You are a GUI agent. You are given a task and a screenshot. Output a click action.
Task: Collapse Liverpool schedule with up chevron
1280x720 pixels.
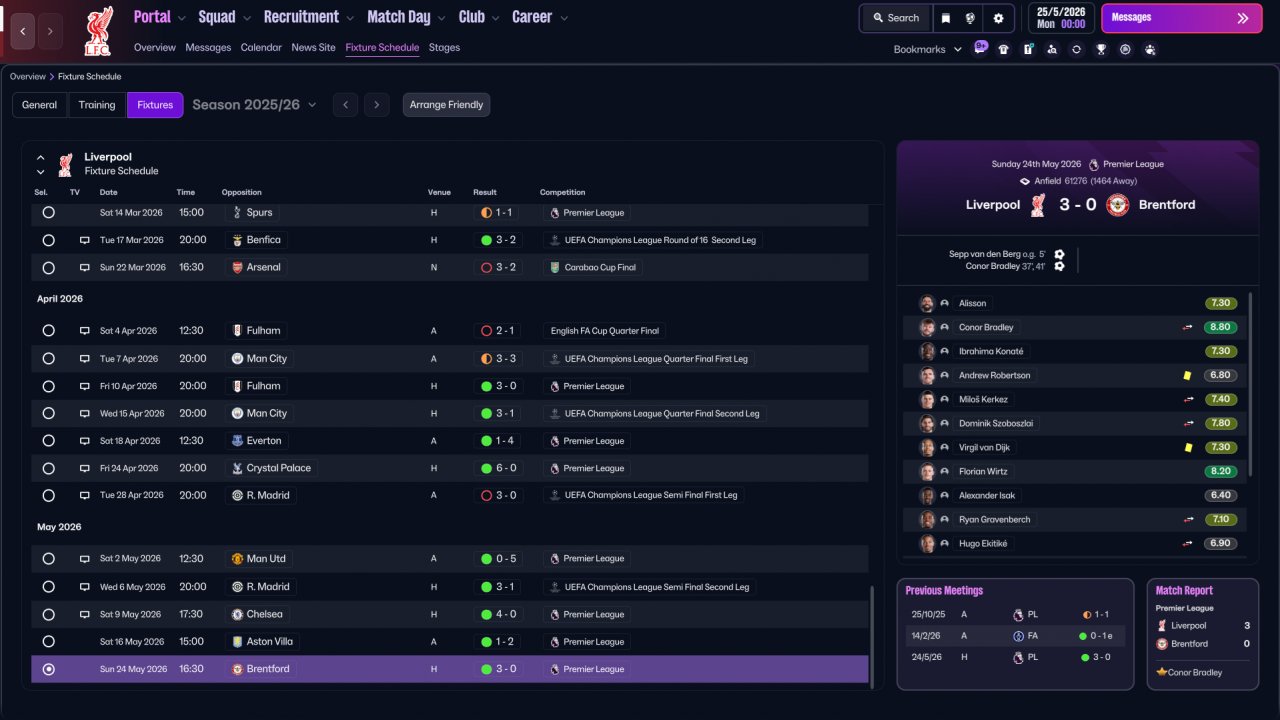(41, 158)
